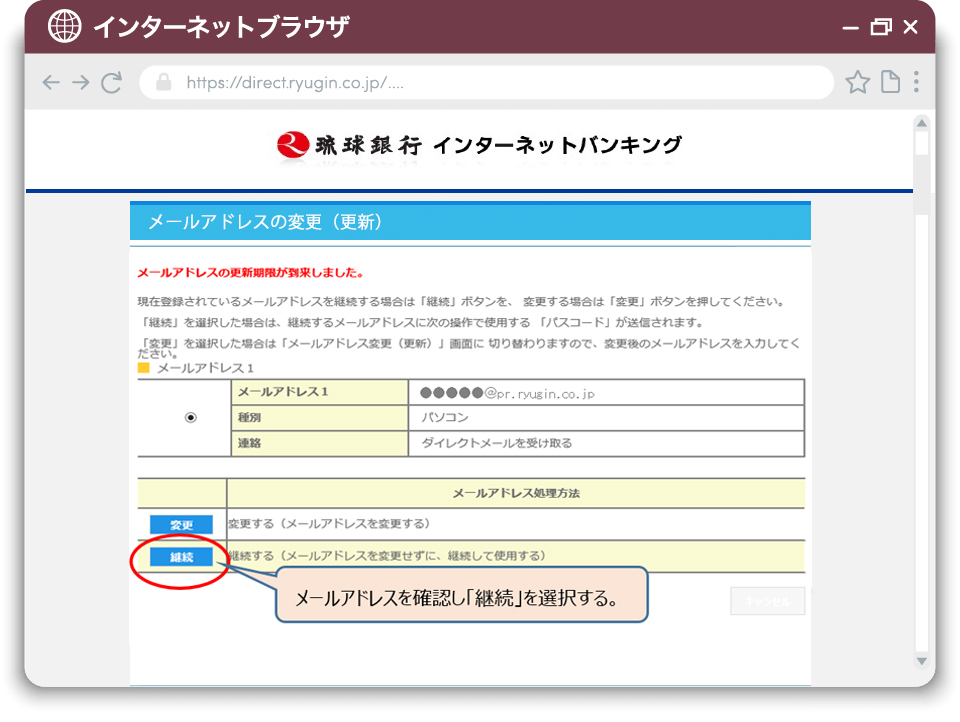Open the page document icon
Screen dimensions: 960x722
click(x=890, y=82)
